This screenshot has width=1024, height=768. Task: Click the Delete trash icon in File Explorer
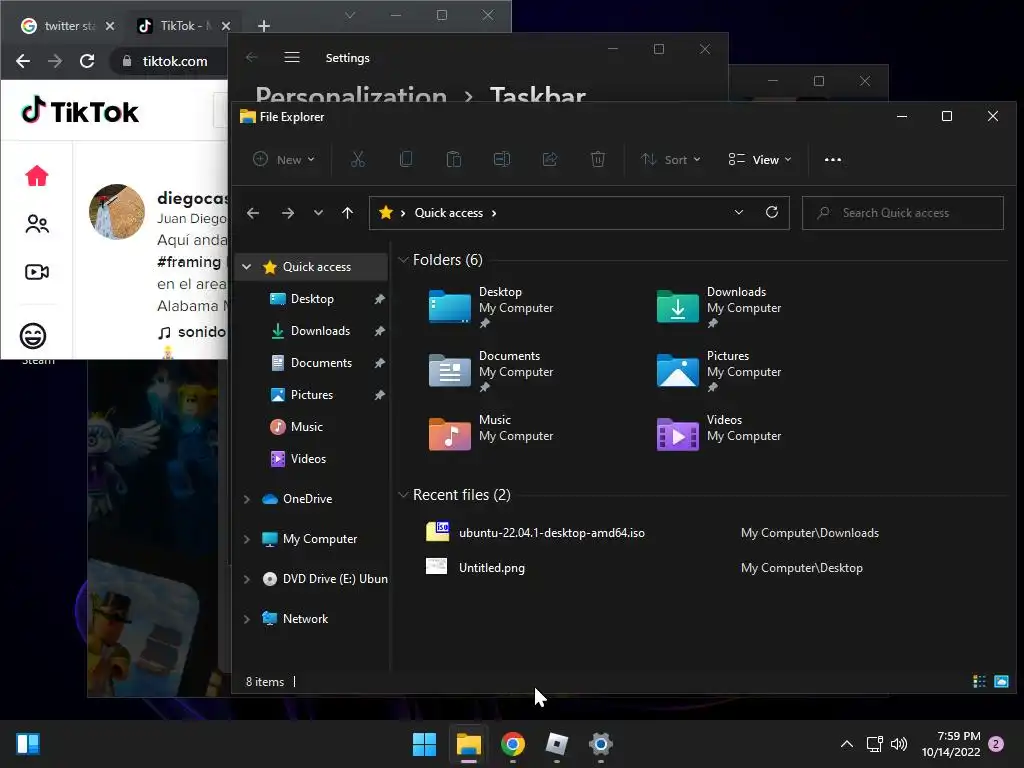tap(598, 159)
